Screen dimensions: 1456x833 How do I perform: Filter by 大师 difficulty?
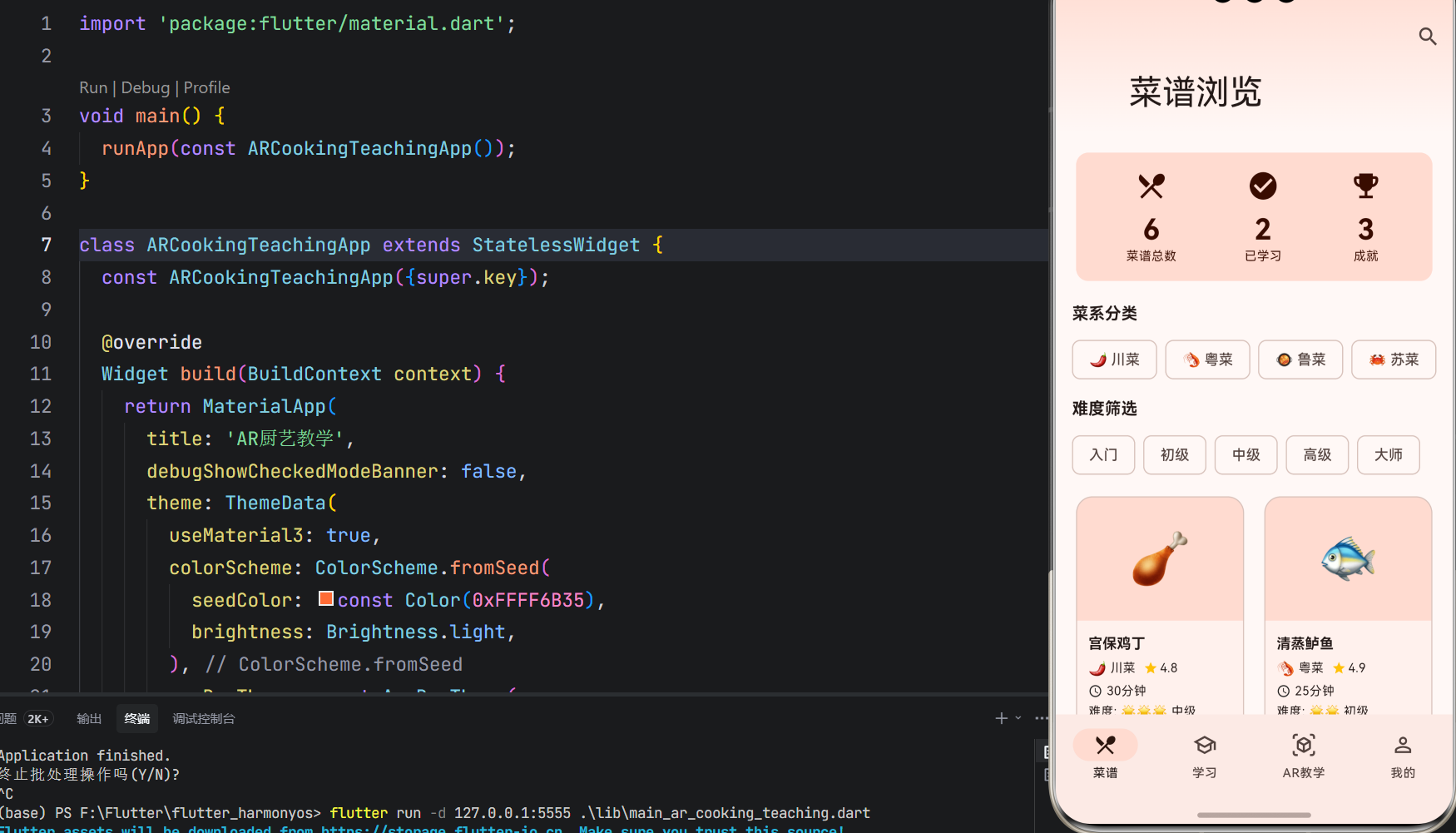[x=1389, y=455]
